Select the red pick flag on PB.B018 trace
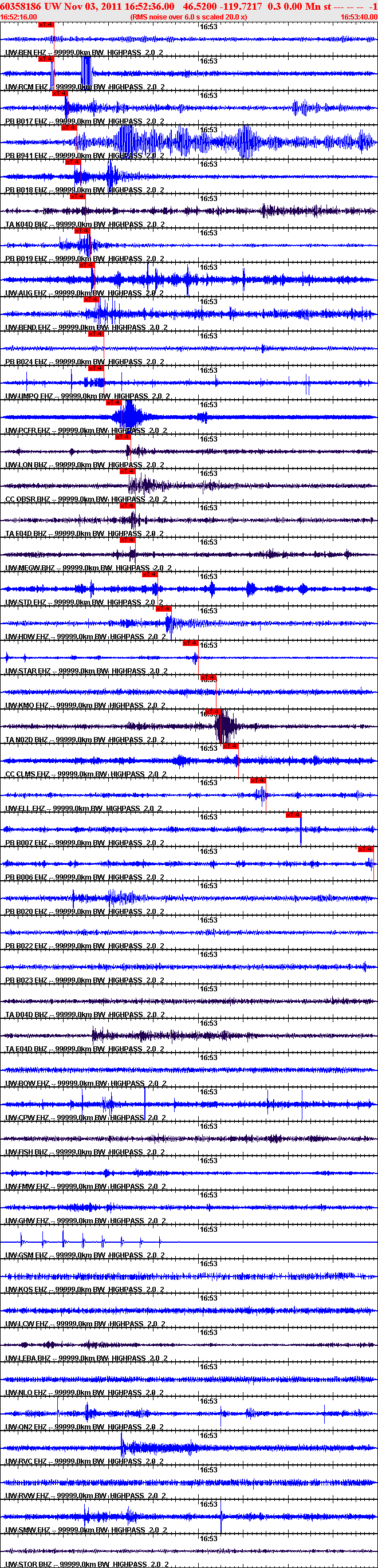378x1568 pixels. (x=72, y=162)
